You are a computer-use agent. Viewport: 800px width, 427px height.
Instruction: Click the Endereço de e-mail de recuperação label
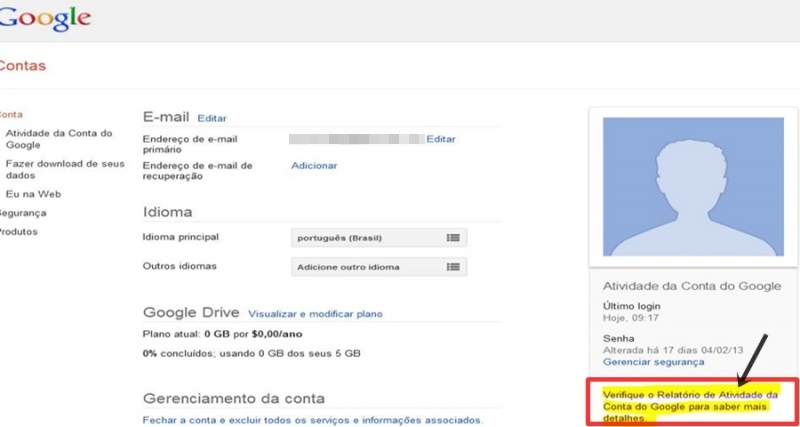click(x=197, y=171)
